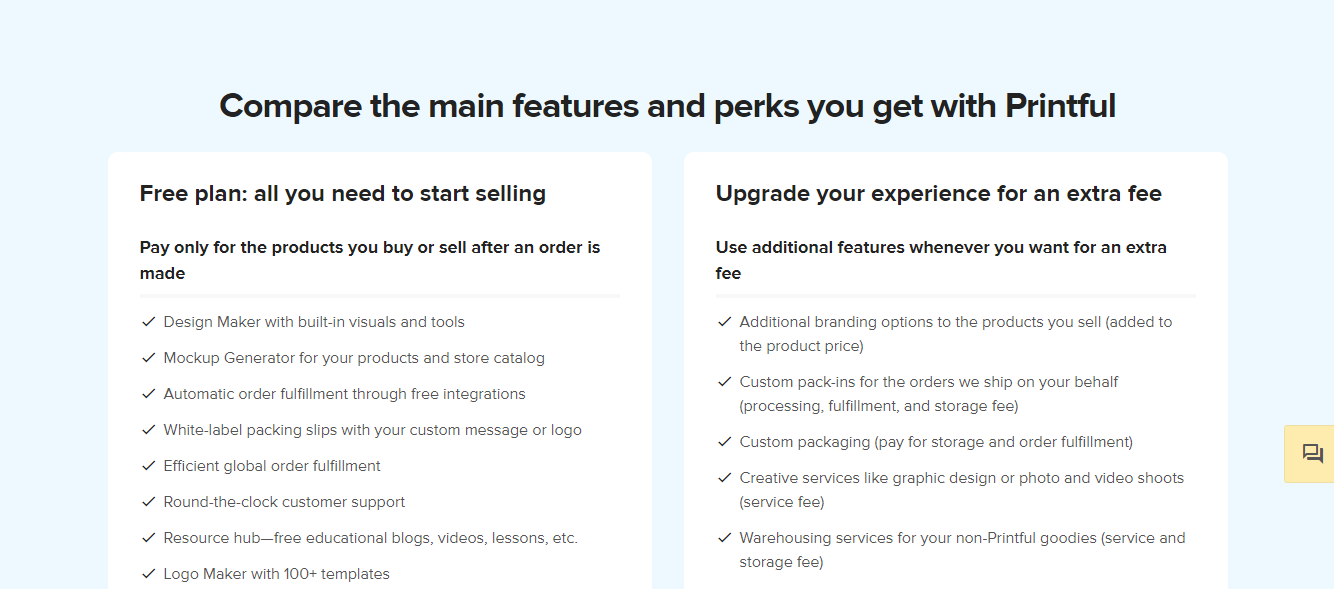Click the checkmark beside Creative services
Image resolution: width=1334 pixels, height=589 pixels.
click(723, 477)
